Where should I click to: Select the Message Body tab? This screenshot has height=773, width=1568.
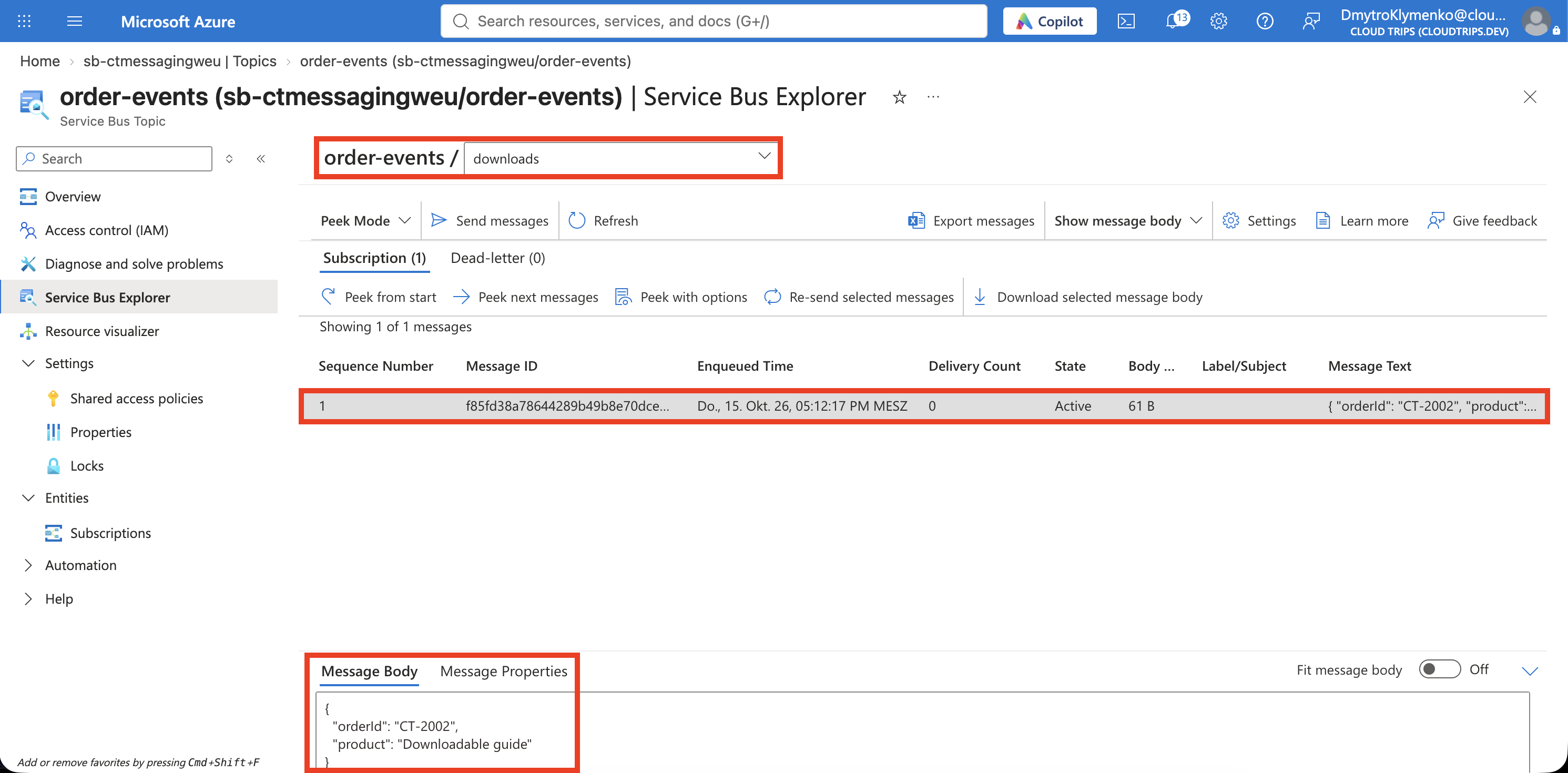point(370,671)
